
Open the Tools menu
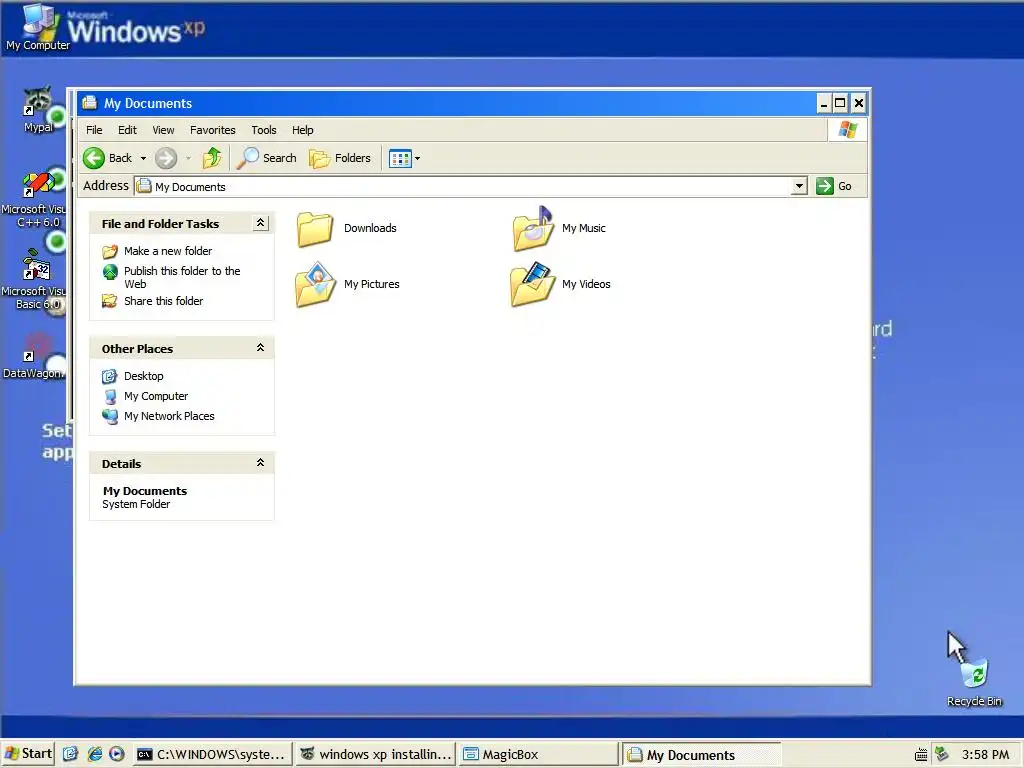[264, 130]
